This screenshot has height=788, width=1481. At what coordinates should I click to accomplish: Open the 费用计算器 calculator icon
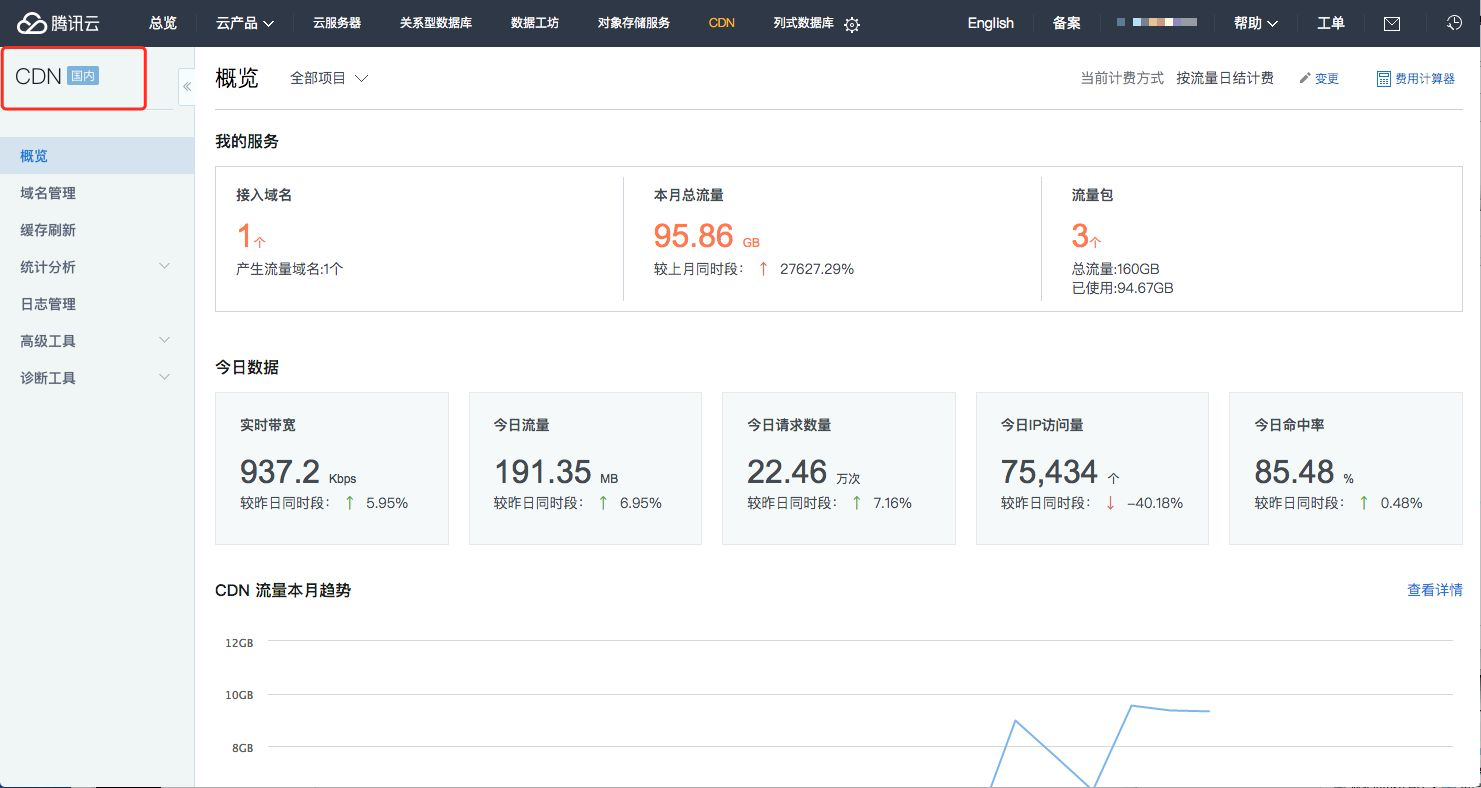(x=1384, y=78)
